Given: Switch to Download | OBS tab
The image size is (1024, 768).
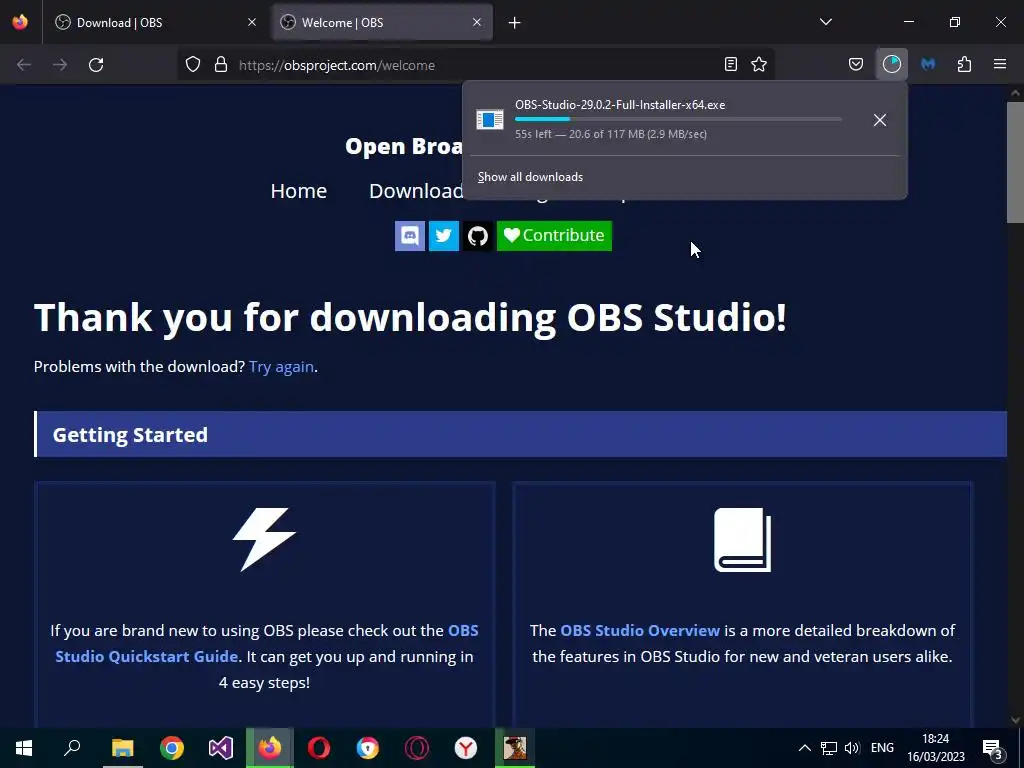Looking at the screenshot, I should [x=155, y=22].
